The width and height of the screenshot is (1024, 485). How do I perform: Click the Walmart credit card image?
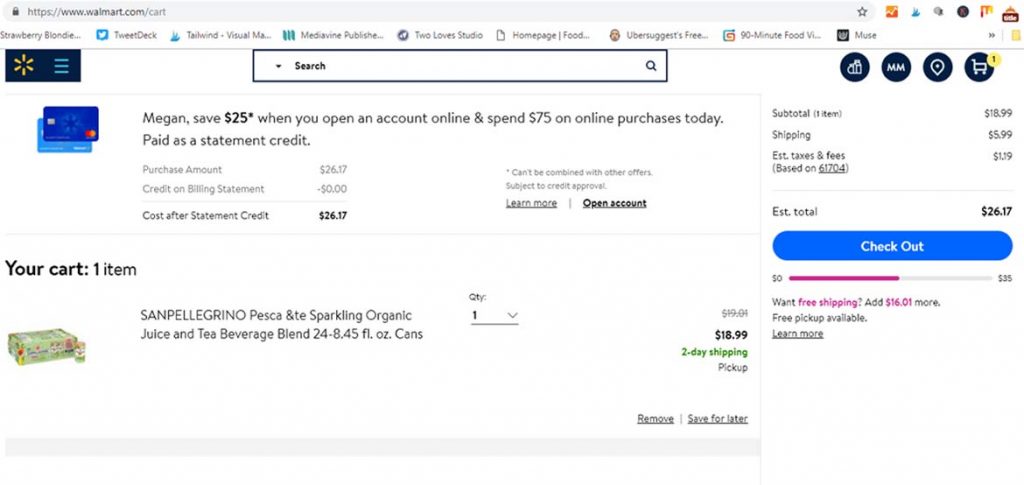(x=68, y=129)
